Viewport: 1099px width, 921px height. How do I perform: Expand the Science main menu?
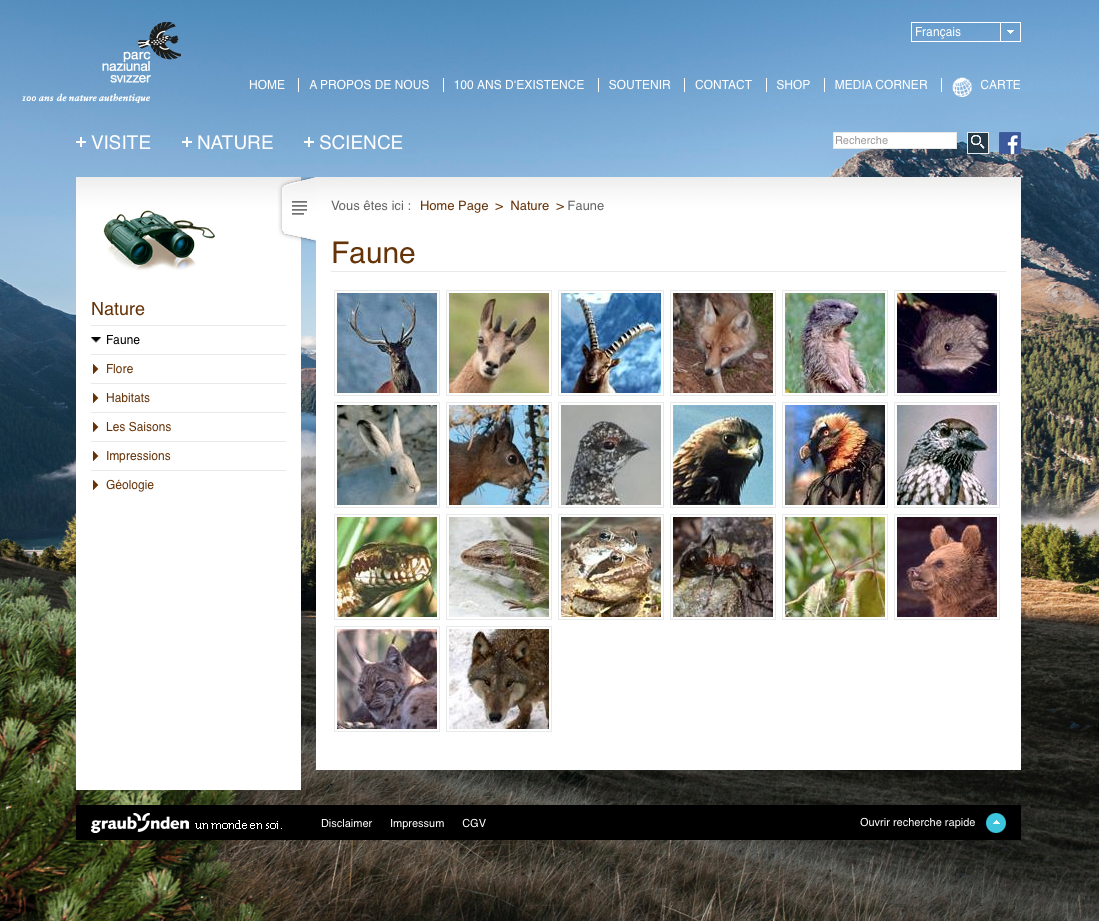(353, 143)
